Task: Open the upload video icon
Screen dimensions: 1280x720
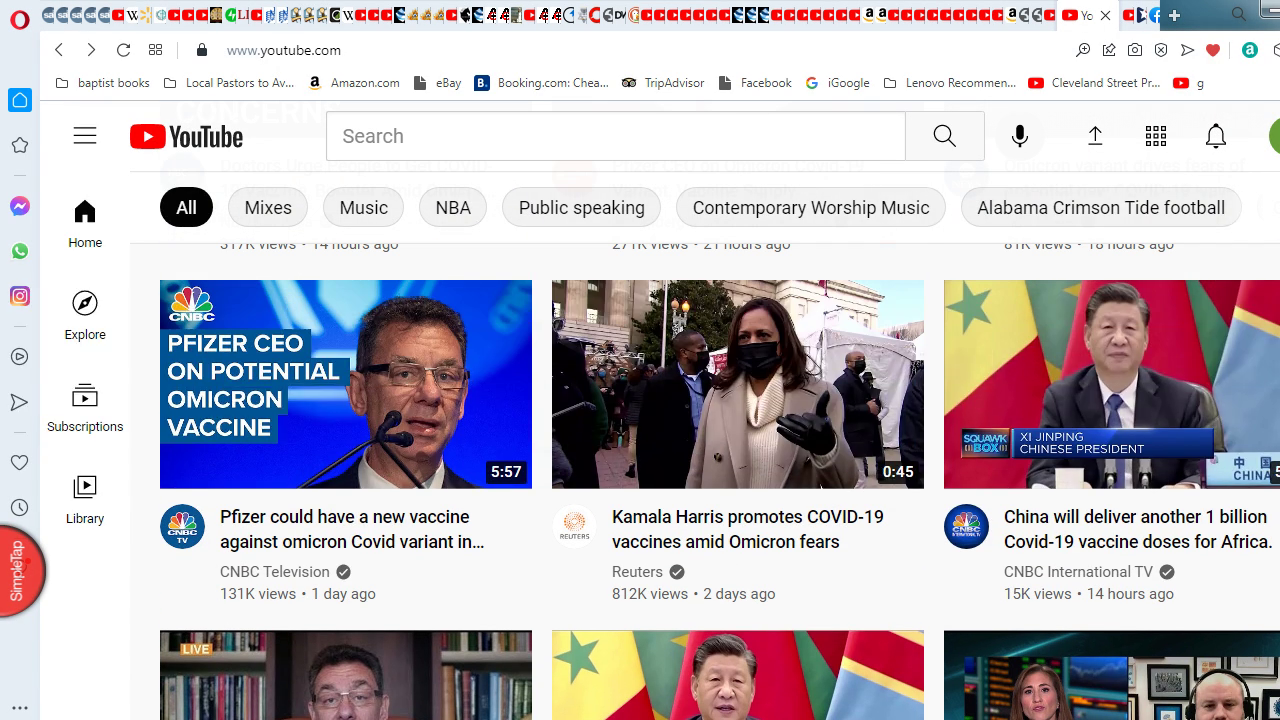Action: [x=1095, y=136]
